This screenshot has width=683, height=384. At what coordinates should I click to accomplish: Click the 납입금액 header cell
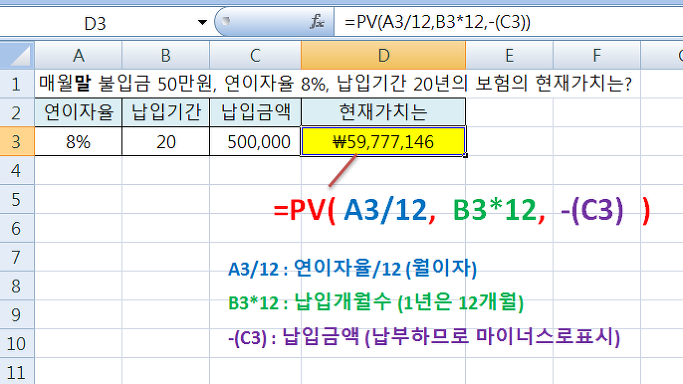coord(255,112)
